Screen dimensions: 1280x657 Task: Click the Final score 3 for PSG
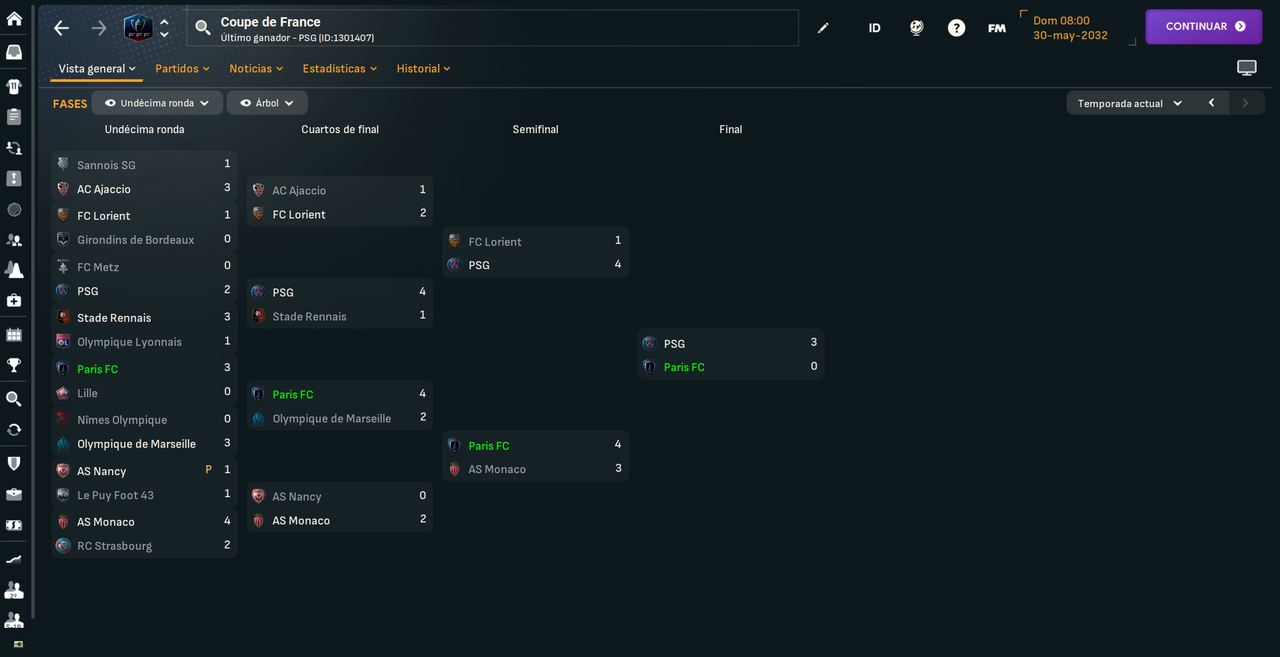[814, 343]
